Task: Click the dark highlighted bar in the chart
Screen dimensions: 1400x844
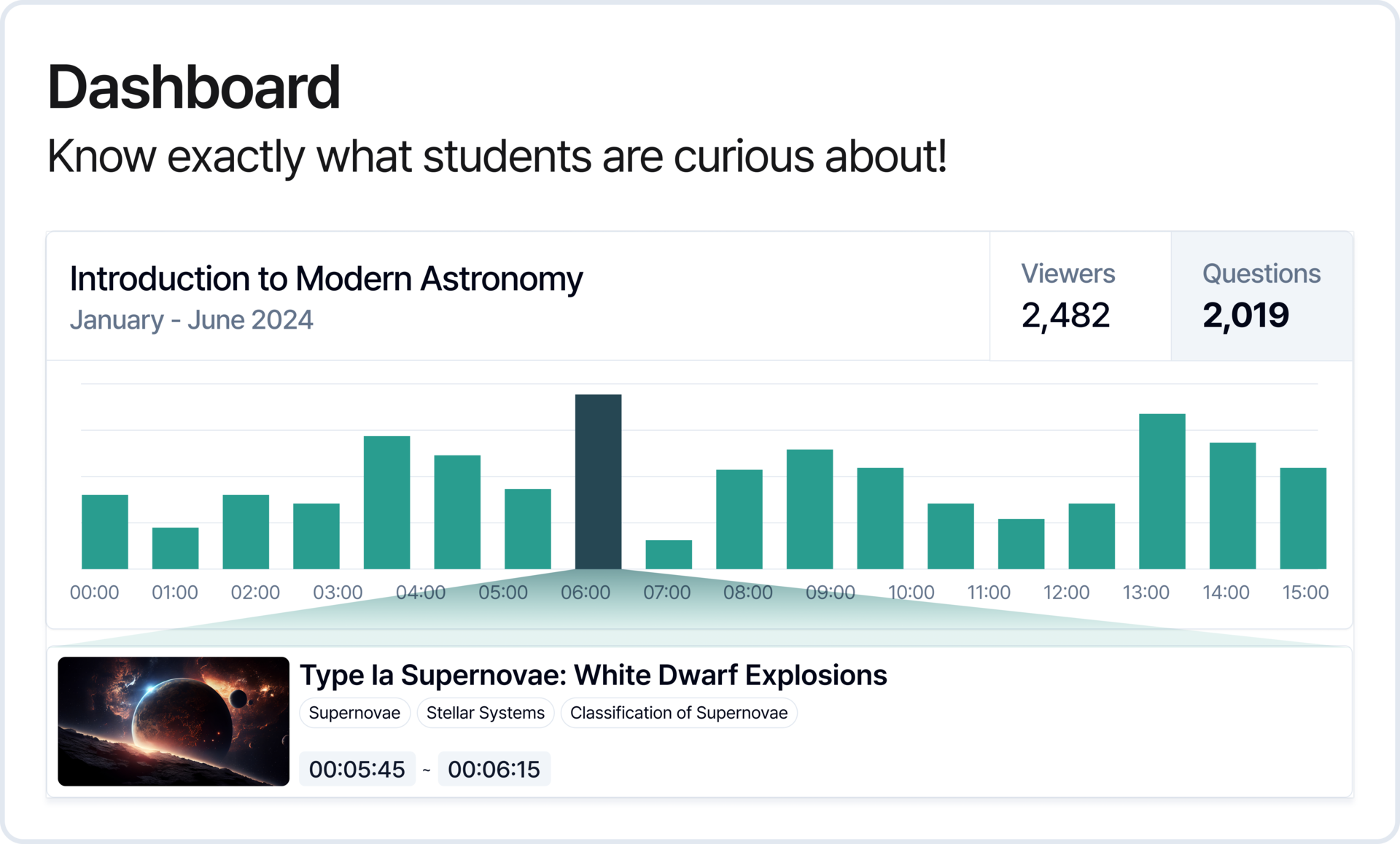Action: 598,481
